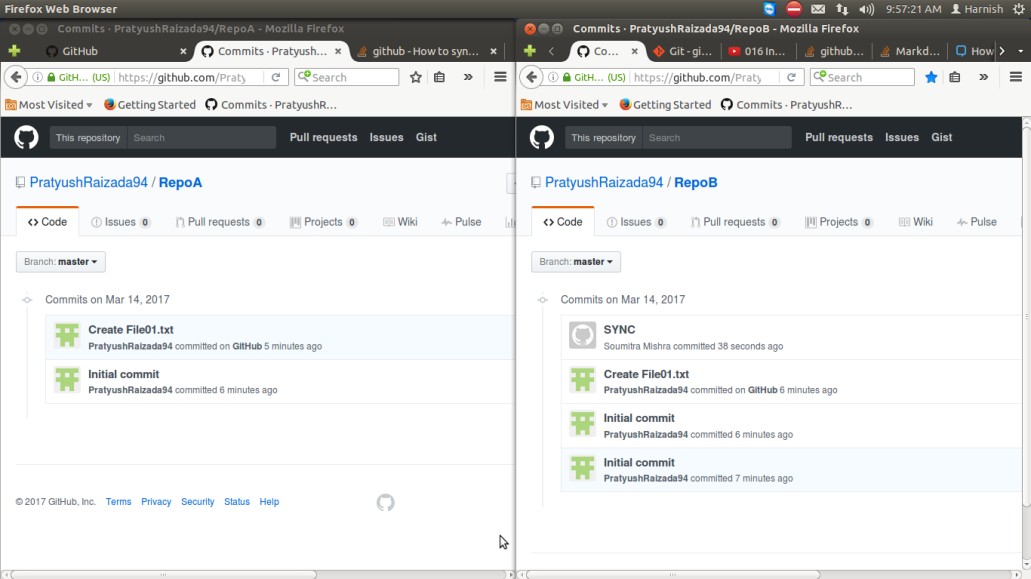Click clock 9:57:21 AM in top panel
The height and width of the screenshot is (579, 1031).
[x=913, y=9]
